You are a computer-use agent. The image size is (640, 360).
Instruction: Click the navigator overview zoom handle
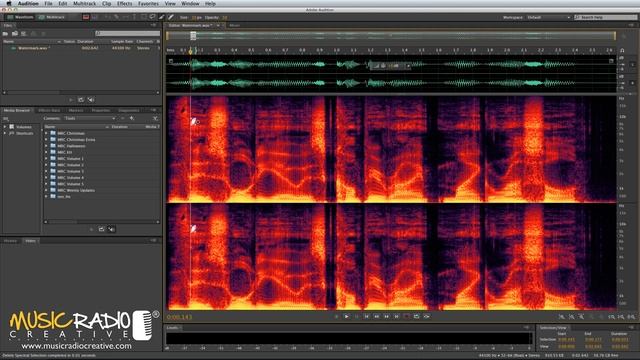(193, 36)
